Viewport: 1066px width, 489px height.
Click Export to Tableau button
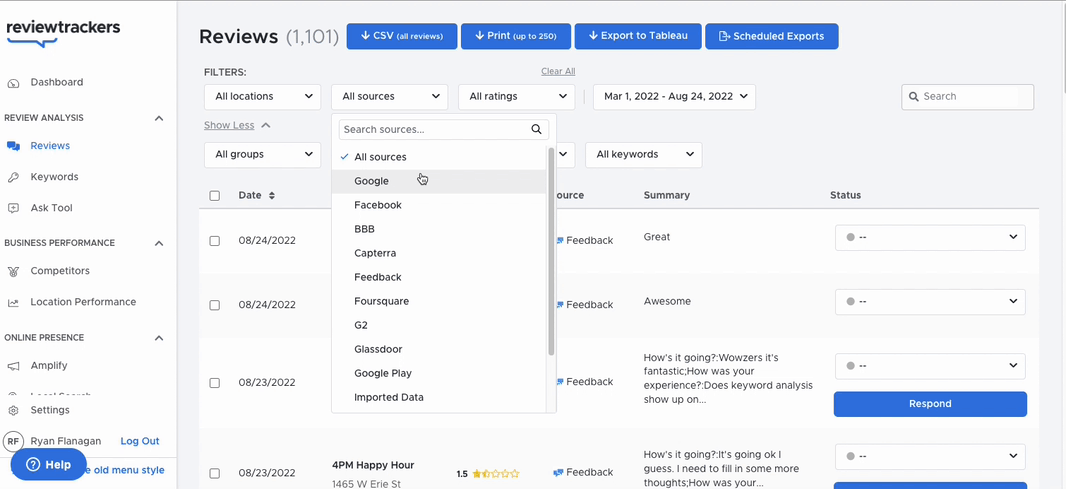click(x=638, y=36)
